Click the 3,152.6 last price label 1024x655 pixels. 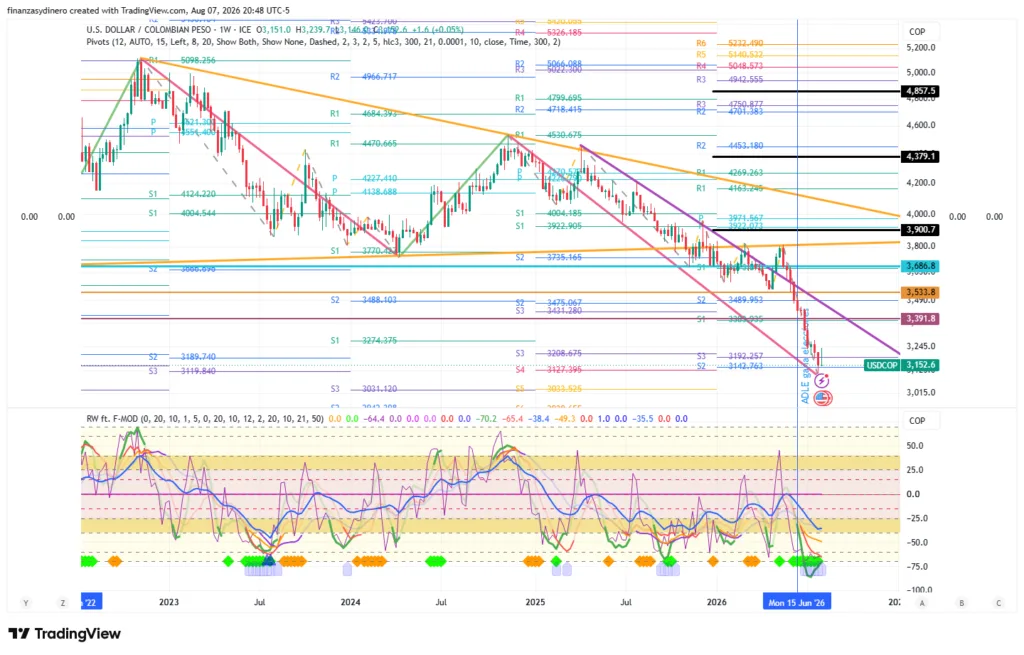(x=920, y=365)
